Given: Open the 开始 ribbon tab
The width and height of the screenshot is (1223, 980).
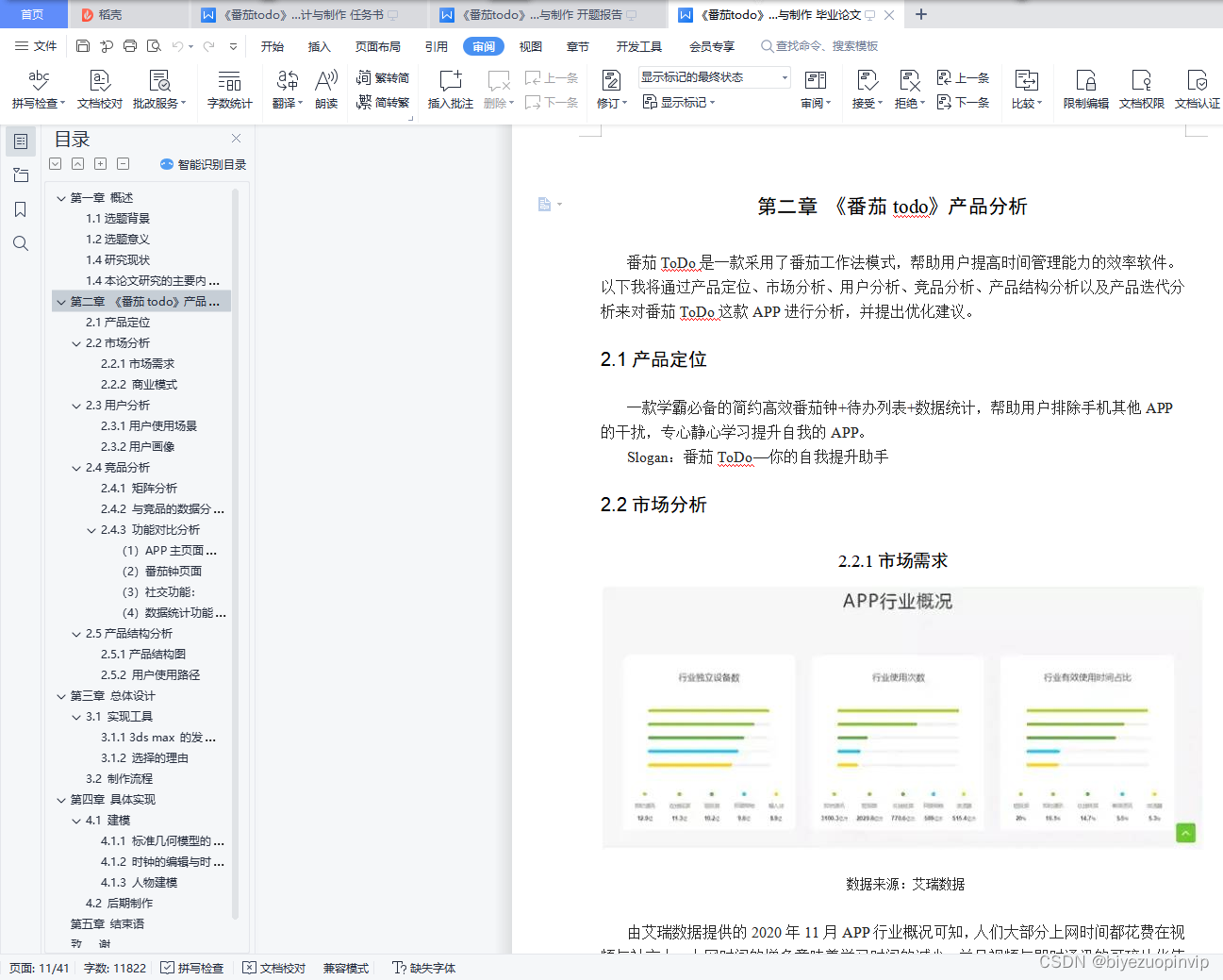Looking at the screenshot, I should point(273,46).
